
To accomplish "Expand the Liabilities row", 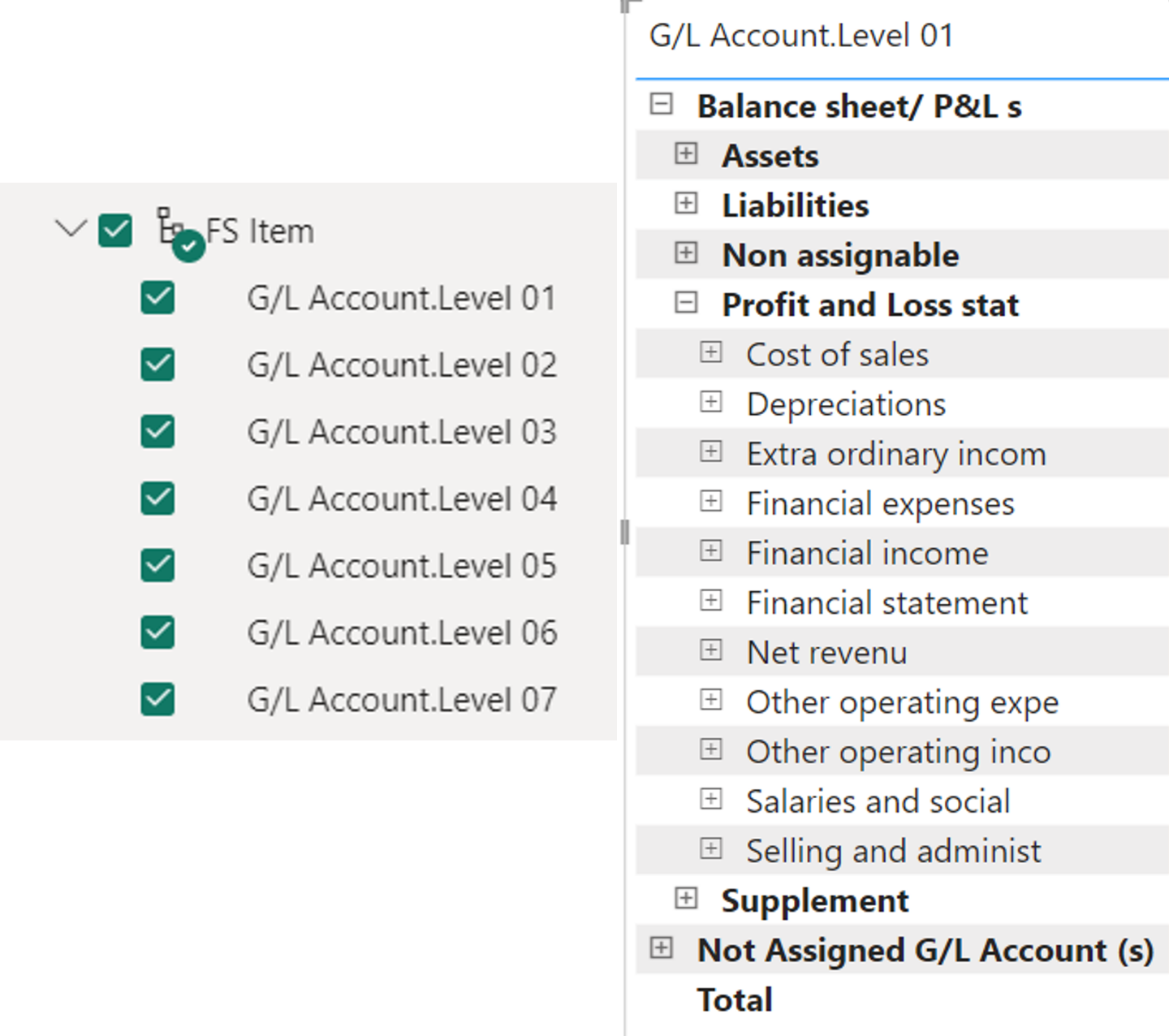I will coord(686,203).
